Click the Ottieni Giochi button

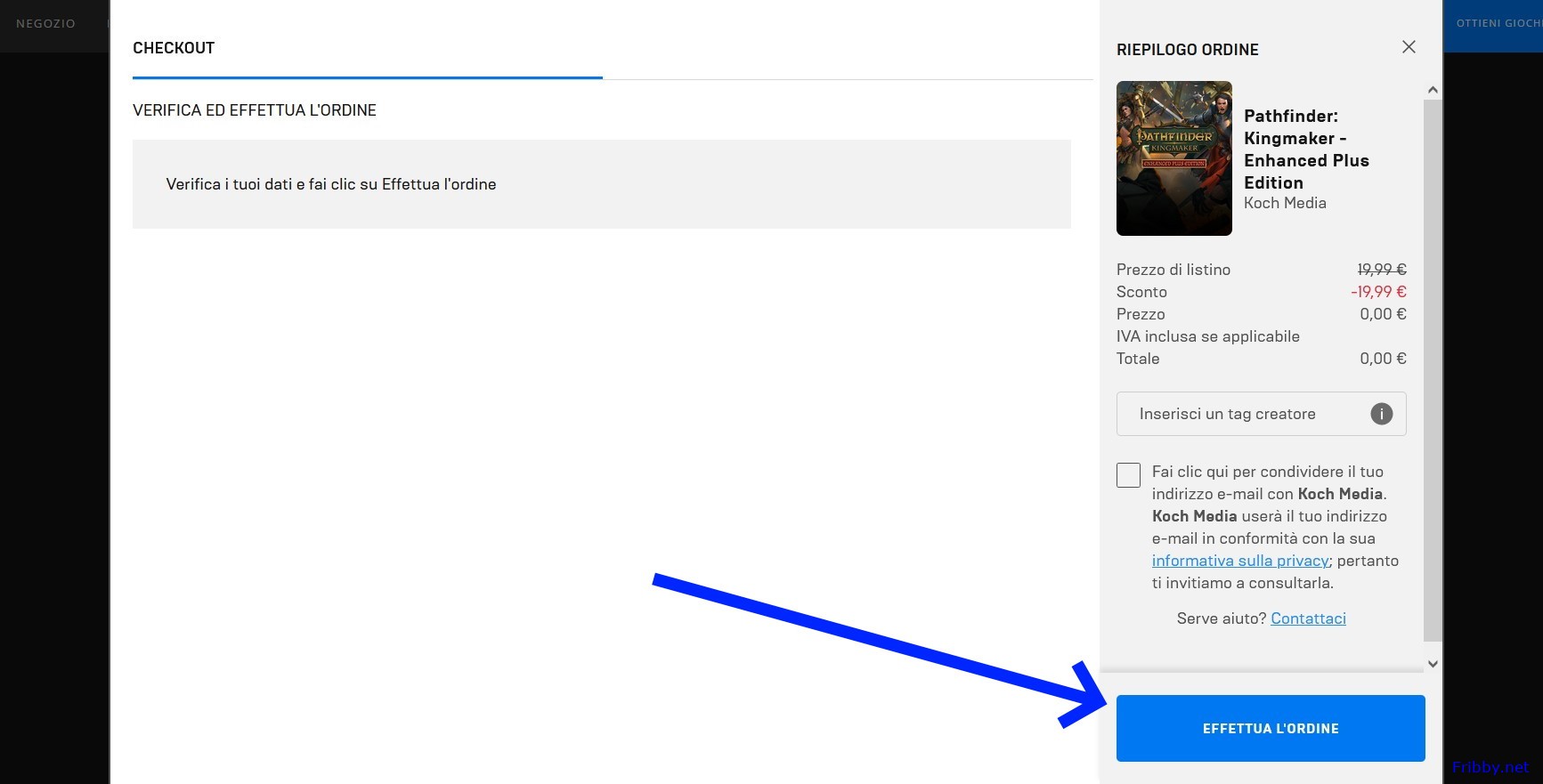1496,24
